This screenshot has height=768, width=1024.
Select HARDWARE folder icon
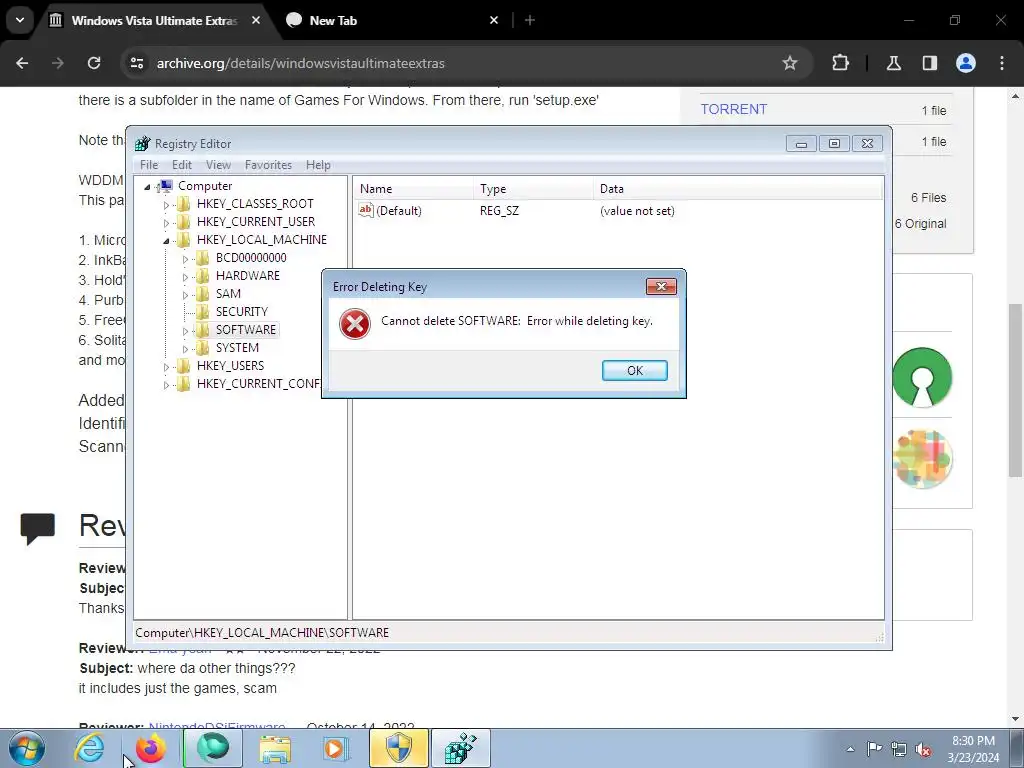(x=203, y=276)
